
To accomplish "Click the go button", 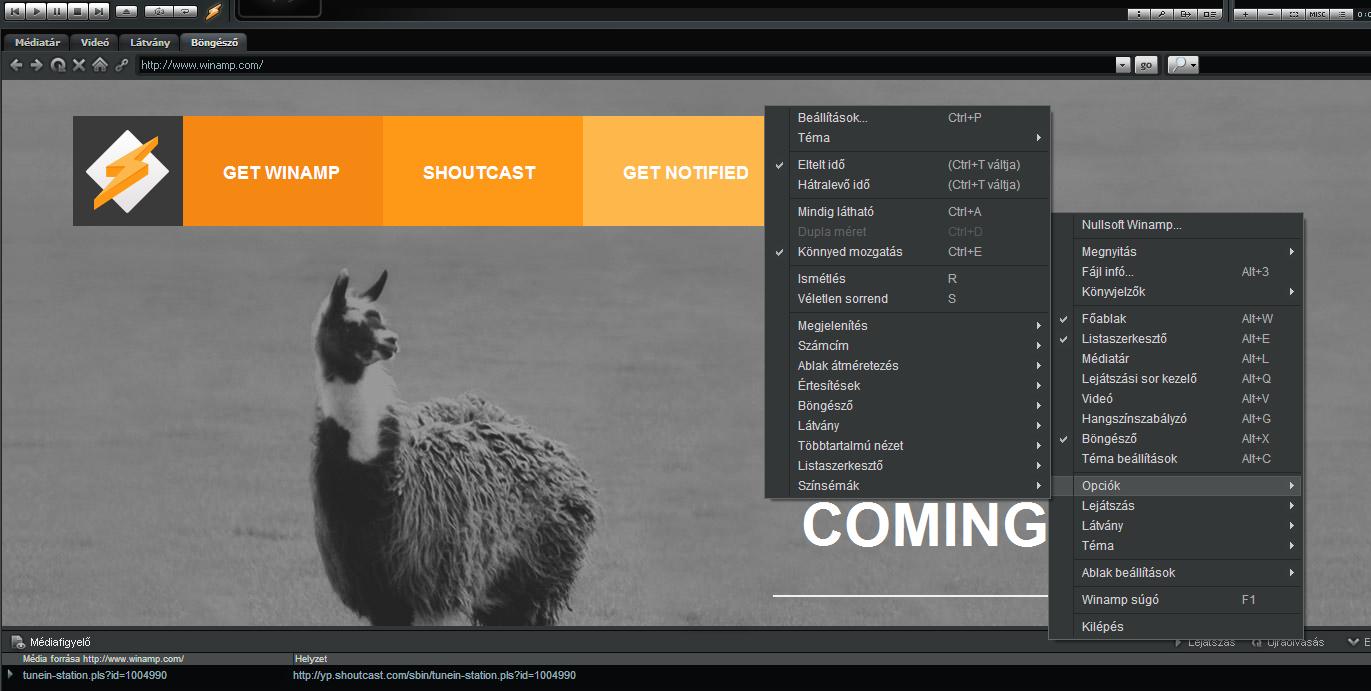I will 1146,65.
